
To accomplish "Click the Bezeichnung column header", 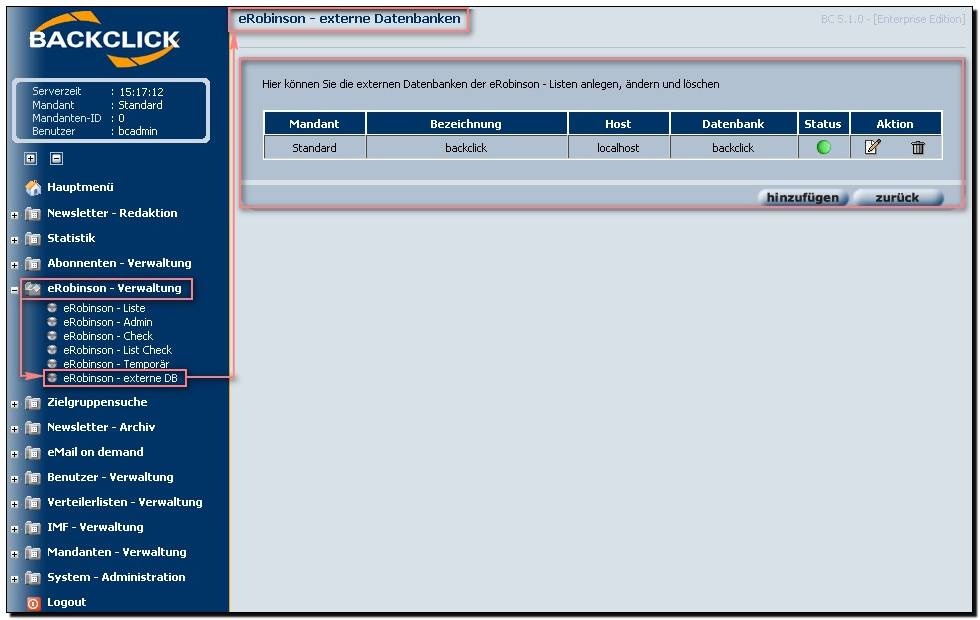I will click(x=466, y=124).
